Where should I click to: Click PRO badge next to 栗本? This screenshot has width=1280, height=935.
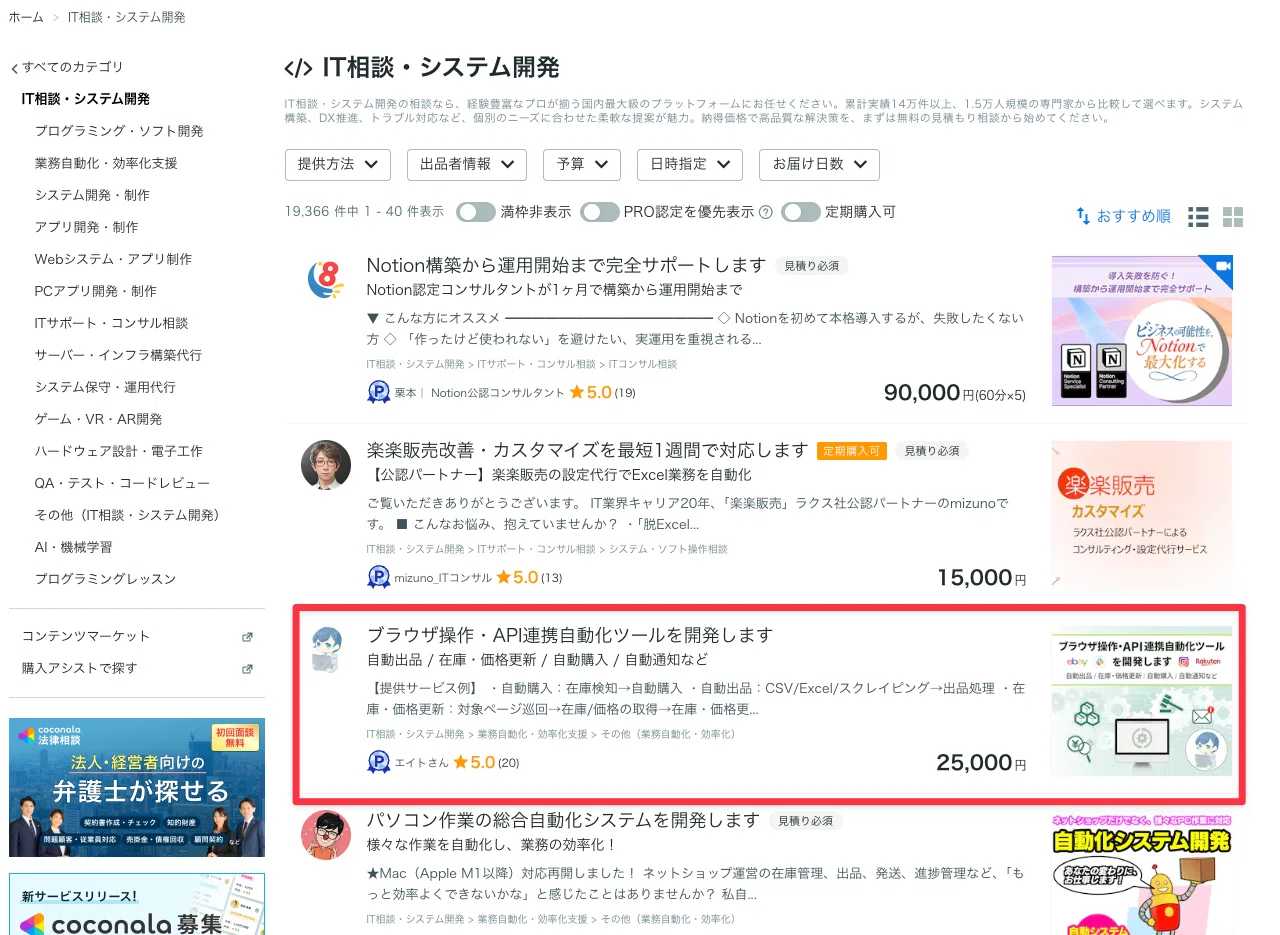378,392
